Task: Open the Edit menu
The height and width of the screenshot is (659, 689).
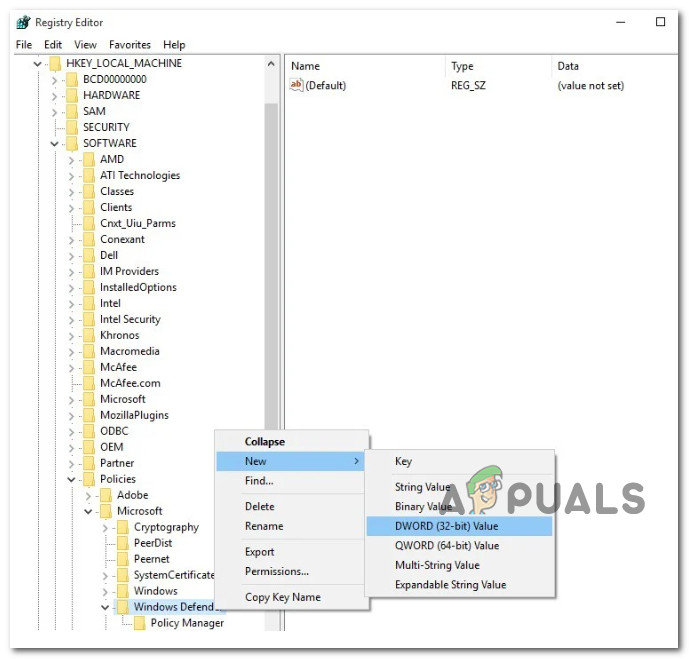Action: coord(53,45)
